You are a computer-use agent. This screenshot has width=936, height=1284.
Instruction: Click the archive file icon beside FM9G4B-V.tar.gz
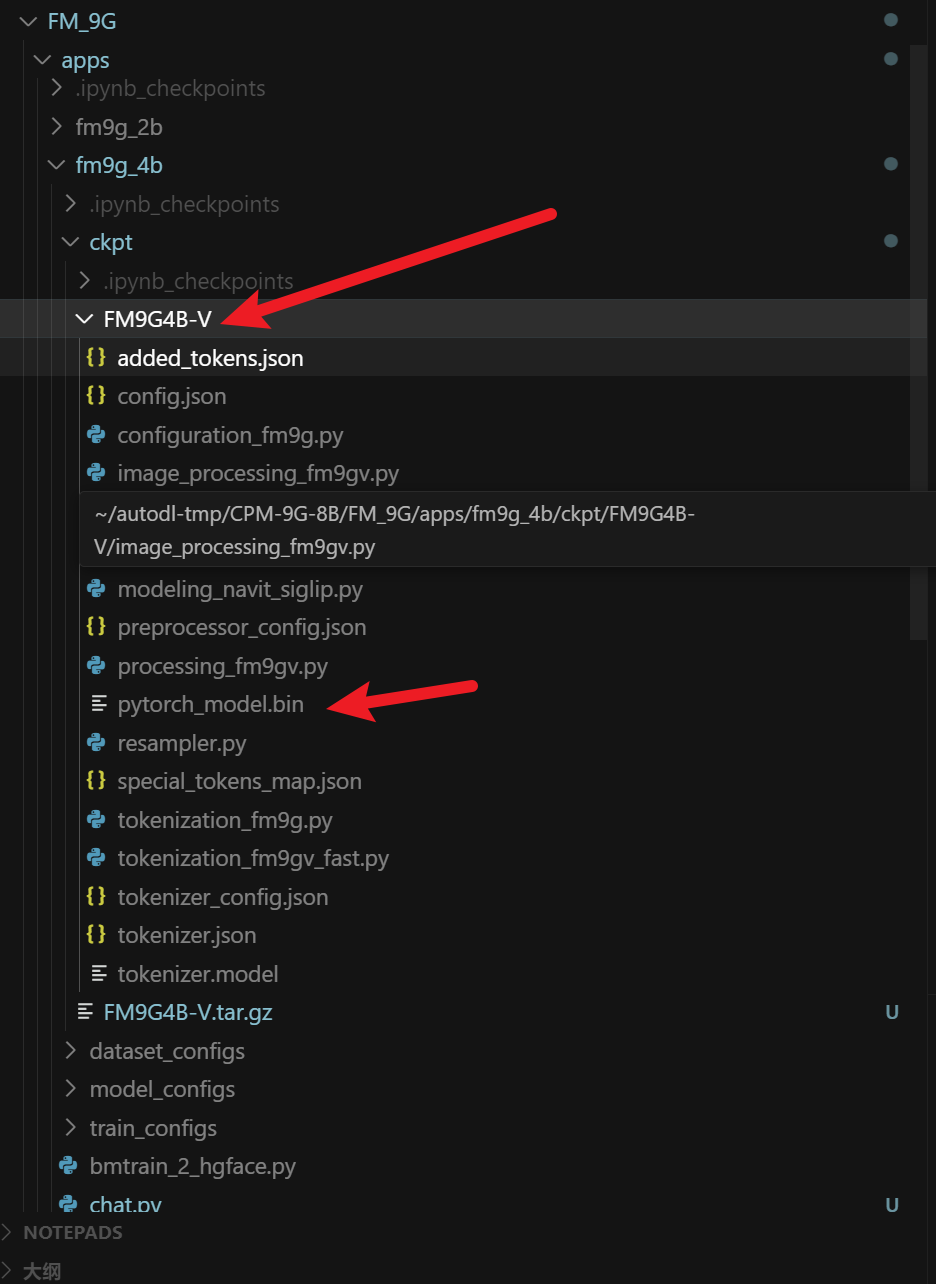pyautogui.click(x=85, y=1012)
